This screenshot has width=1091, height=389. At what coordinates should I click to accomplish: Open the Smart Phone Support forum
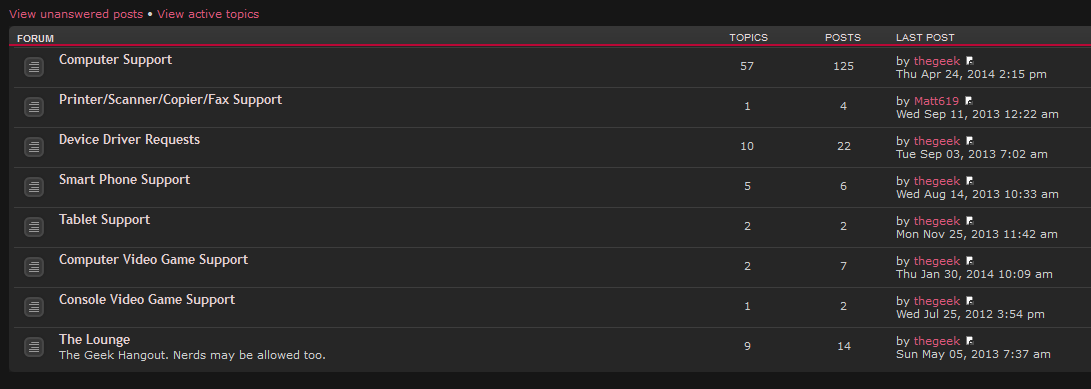(125, 180)
